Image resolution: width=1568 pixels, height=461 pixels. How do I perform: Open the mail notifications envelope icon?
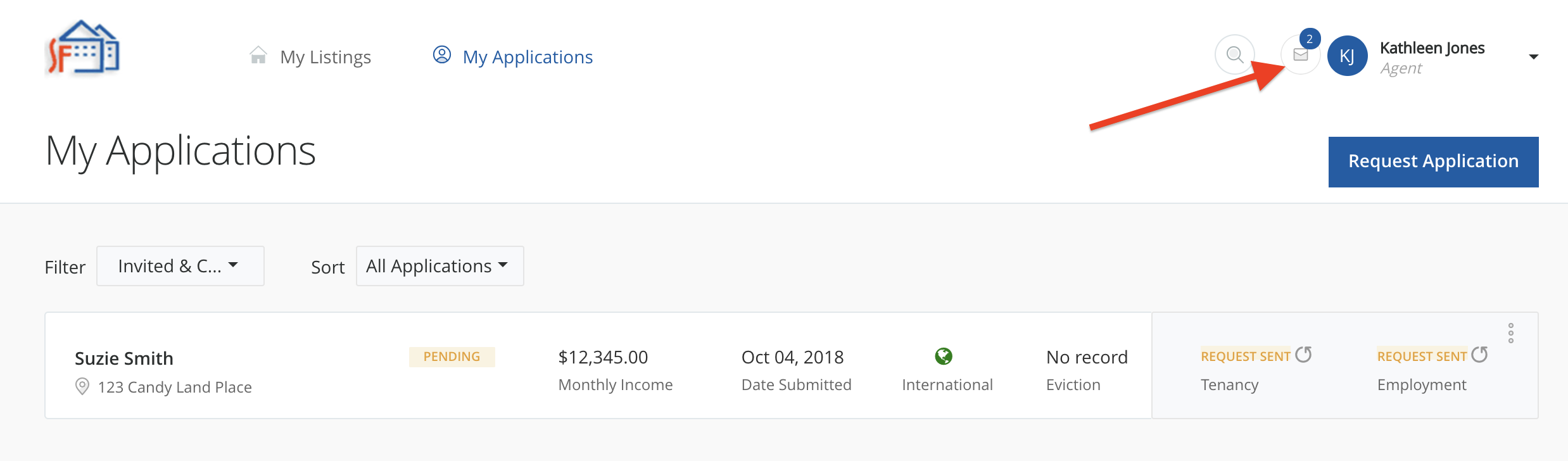[x=1300, y=55]
